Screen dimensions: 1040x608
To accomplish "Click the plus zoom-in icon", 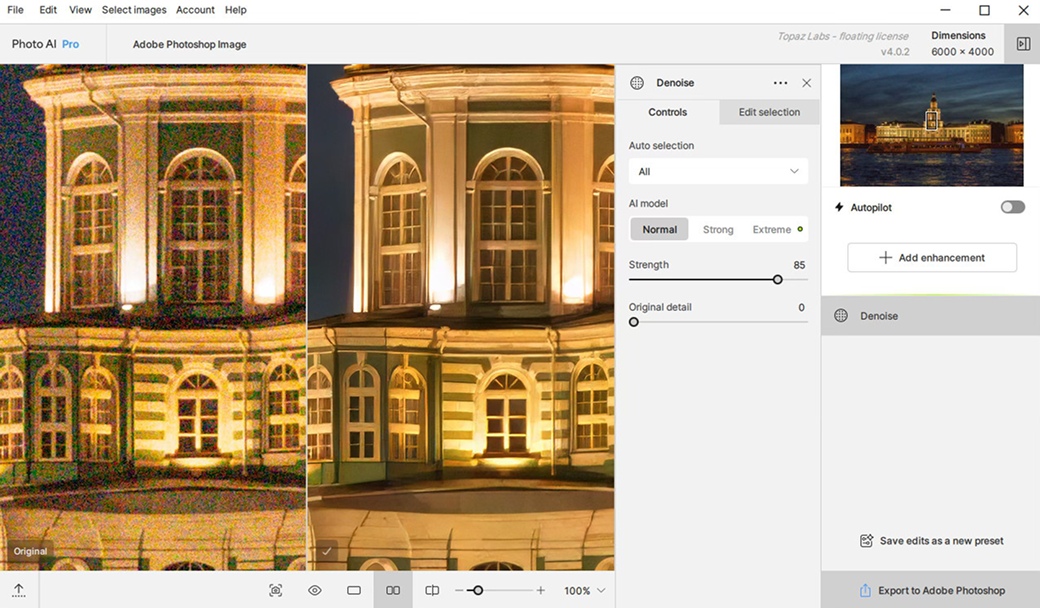I will coord(541,590).
